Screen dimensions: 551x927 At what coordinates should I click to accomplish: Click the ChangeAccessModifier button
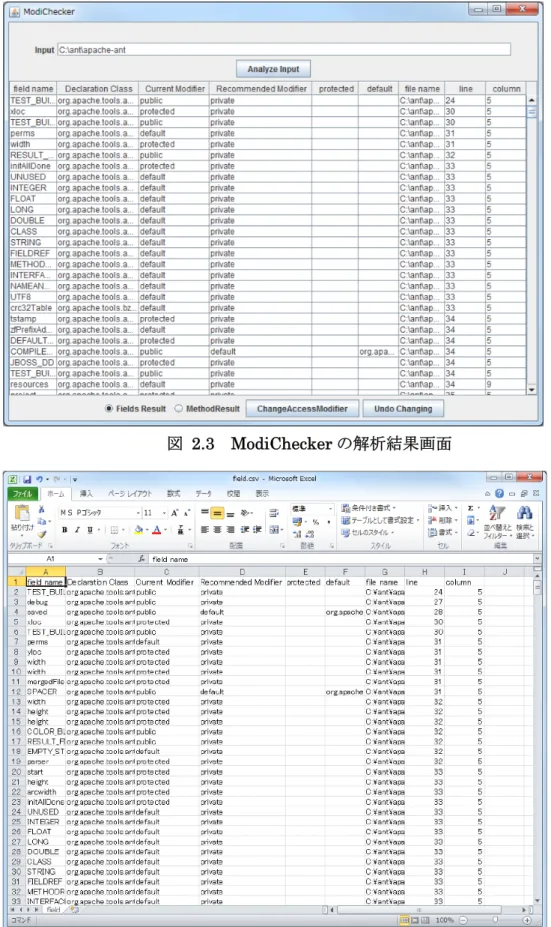coord(302,409)
